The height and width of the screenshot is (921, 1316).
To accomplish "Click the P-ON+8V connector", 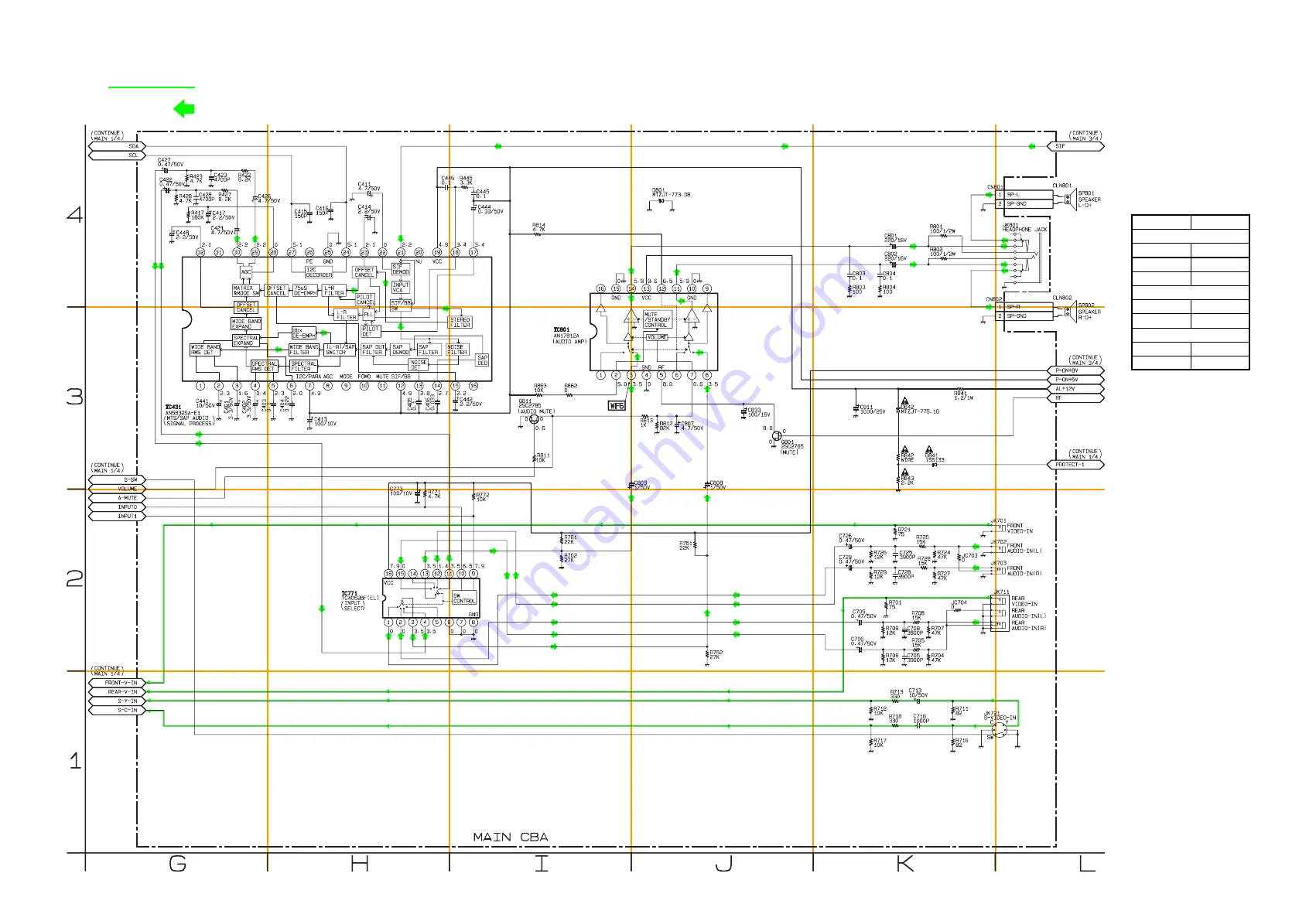I will pyautogui.click(x=1076, y=370).
